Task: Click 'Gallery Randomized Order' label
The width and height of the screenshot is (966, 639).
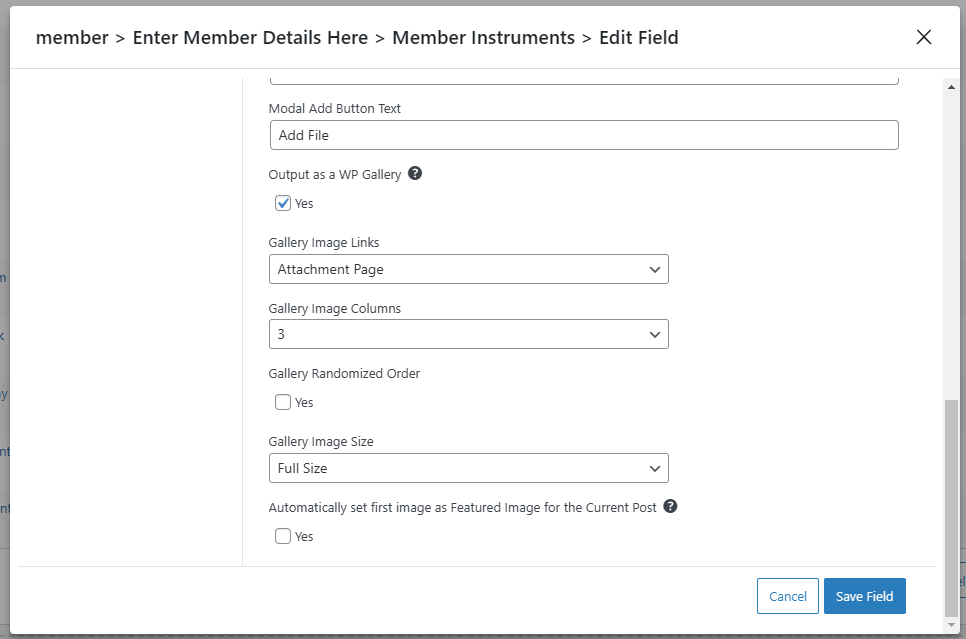Action: (x=344, y=373)
